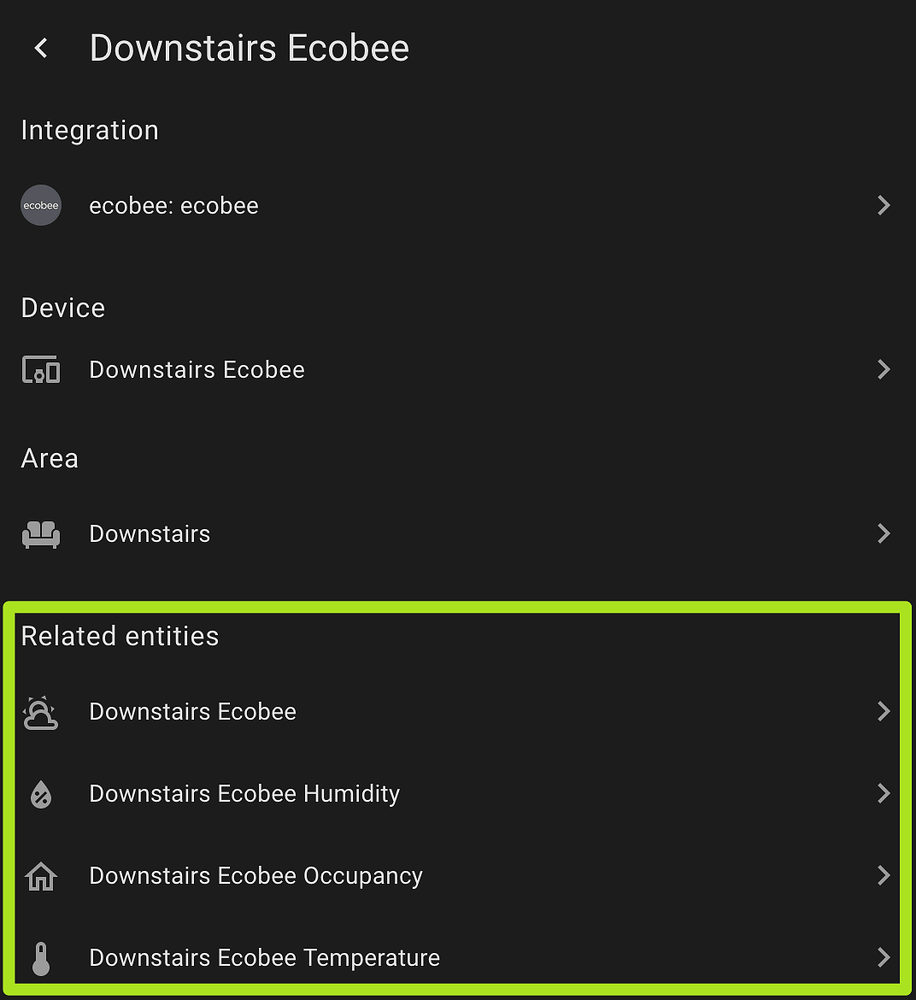
Task: Expand the ecobee integration chevron
Action: [883, 206]
